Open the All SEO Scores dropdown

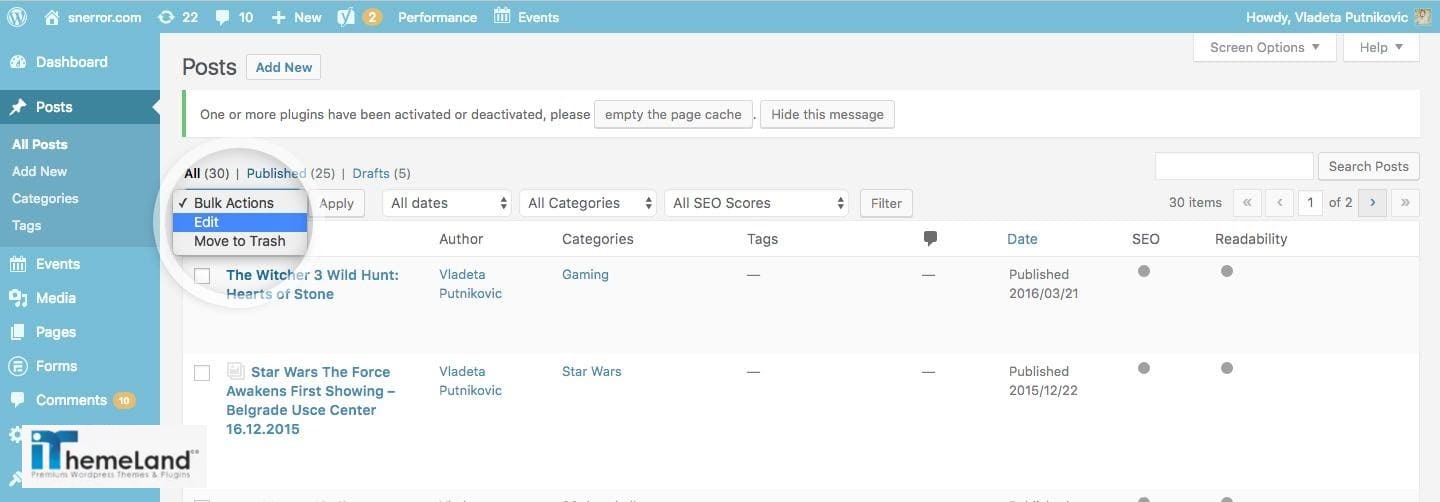click(757, 203)
